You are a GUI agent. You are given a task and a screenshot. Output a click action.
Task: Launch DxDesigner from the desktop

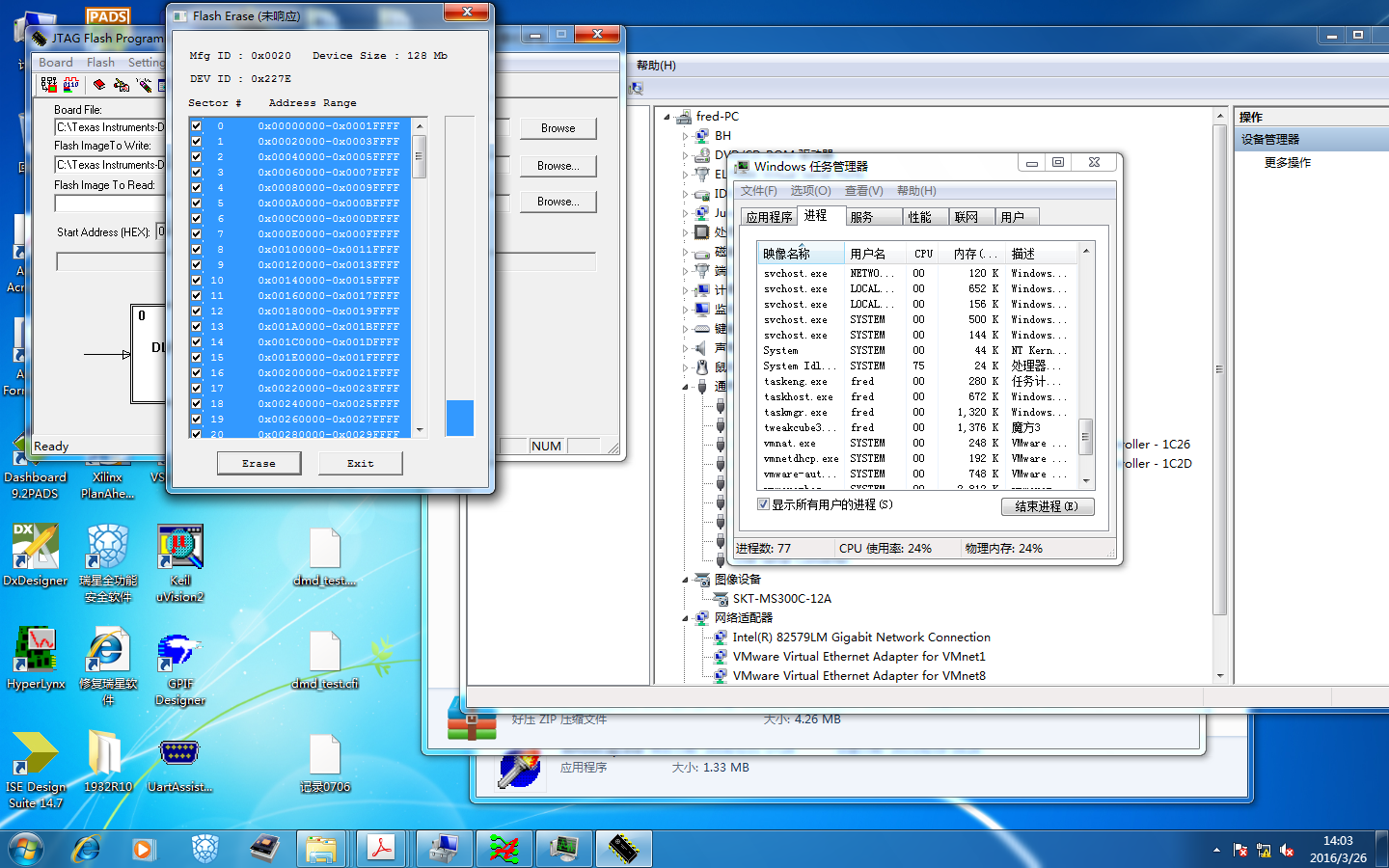[x=36, y=547]
